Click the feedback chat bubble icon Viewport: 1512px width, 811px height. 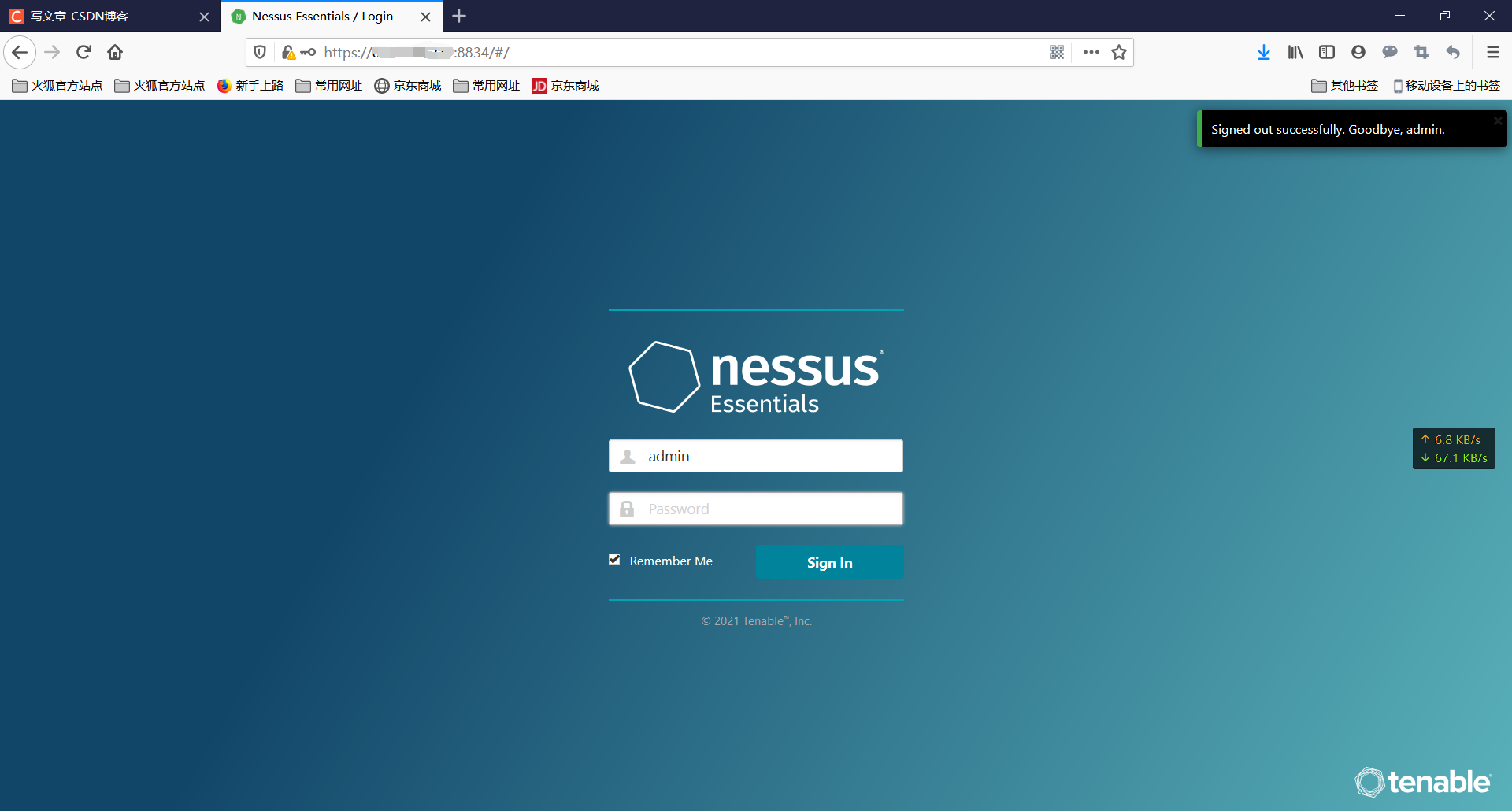click(x=1390, y=52)
